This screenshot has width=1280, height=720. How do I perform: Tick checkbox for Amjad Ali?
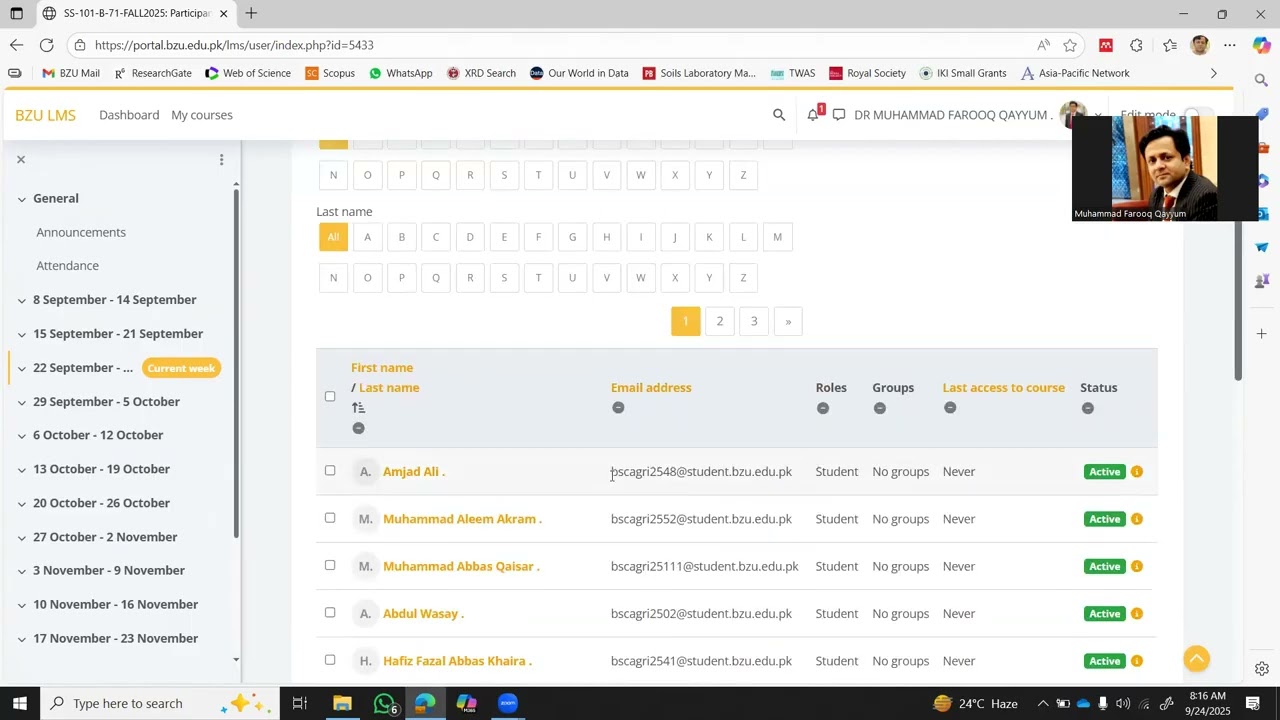coord(330,471)
